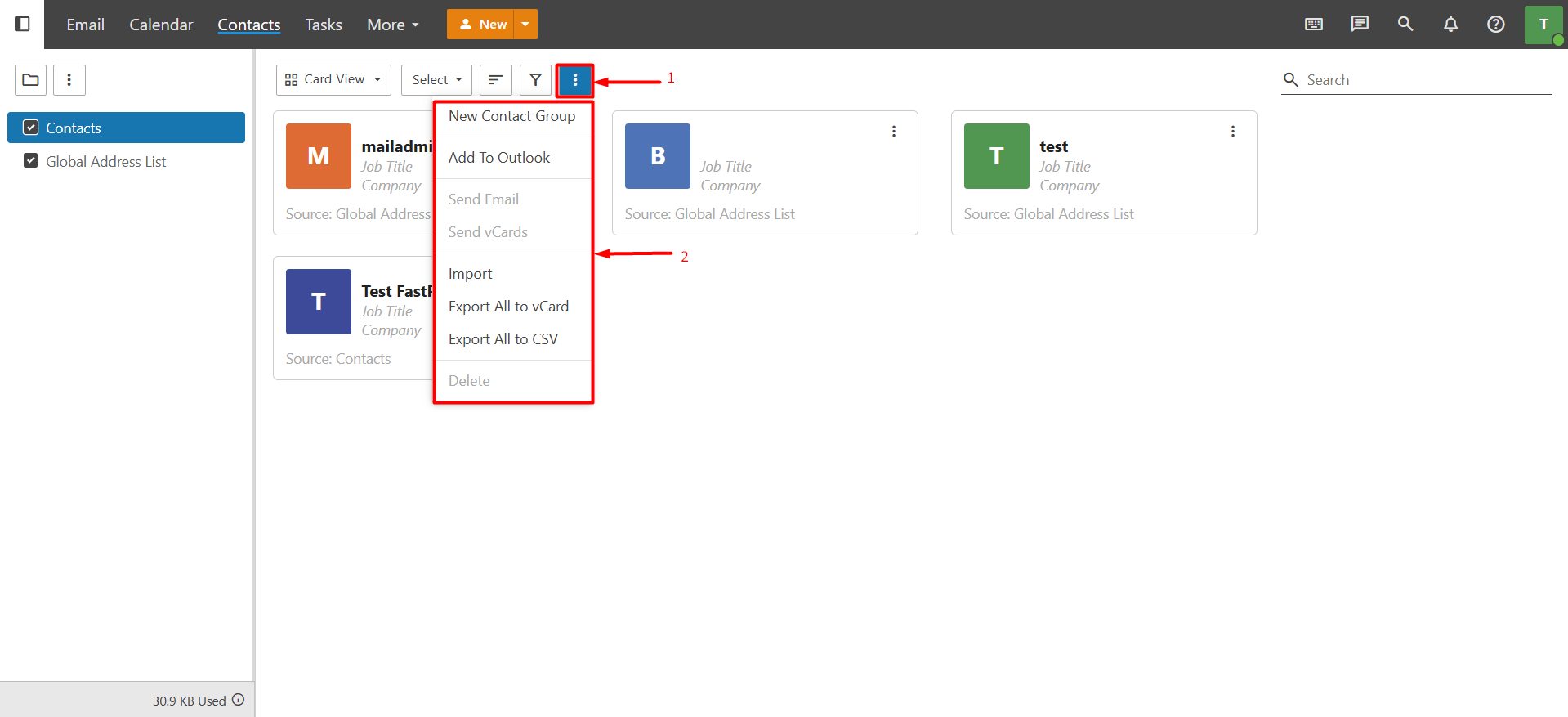Click the storage used info icon
The image size is (1568, 717).
tap(239, 700)
